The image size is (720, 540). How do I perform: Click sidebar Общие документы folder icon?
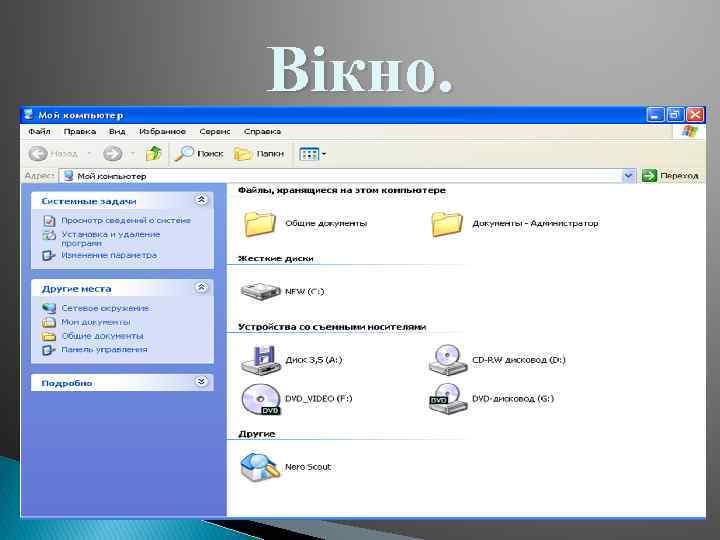(x=49, y=337)
